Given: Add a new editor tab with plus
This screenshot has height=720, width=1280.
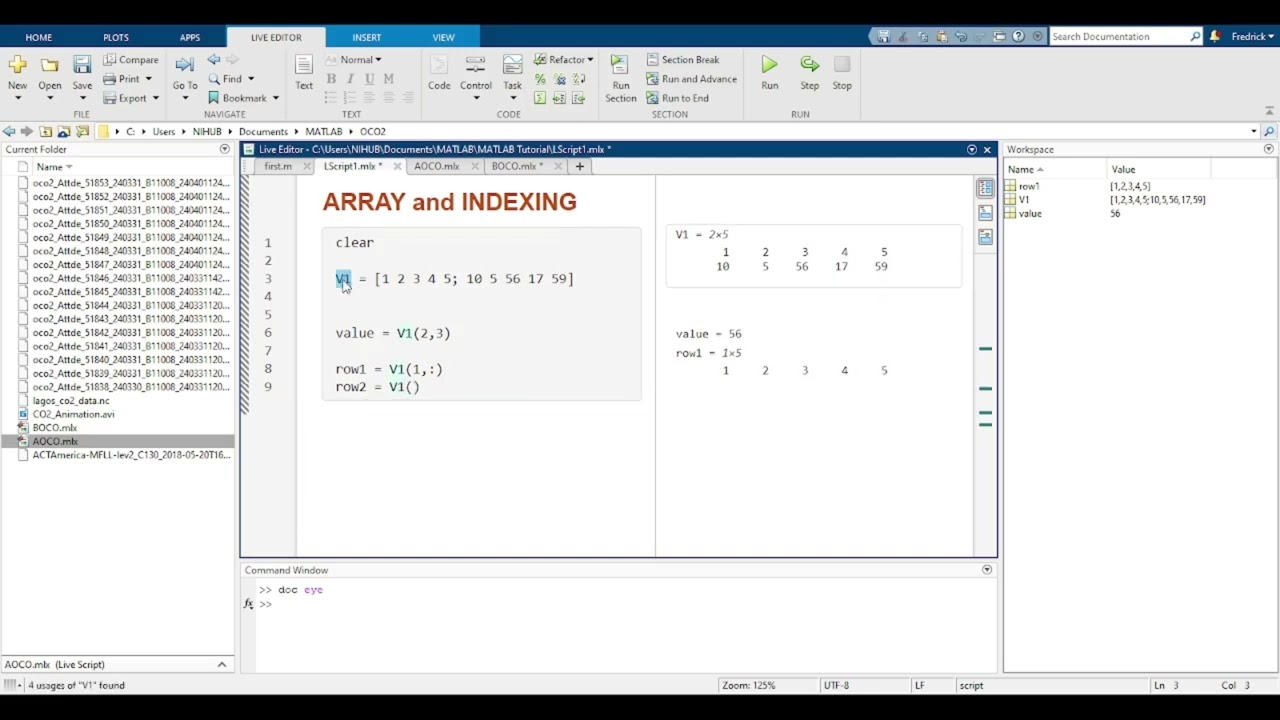Looking at the screenshot, I should pyautogui.click(x=579, y=167).
